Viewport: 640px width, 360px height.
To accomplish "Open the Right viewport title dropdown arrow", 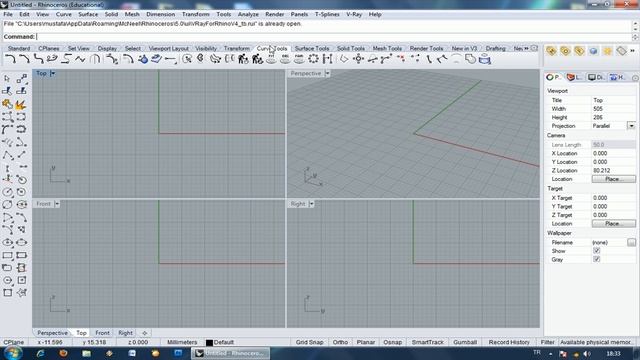I will click(311, 204).
